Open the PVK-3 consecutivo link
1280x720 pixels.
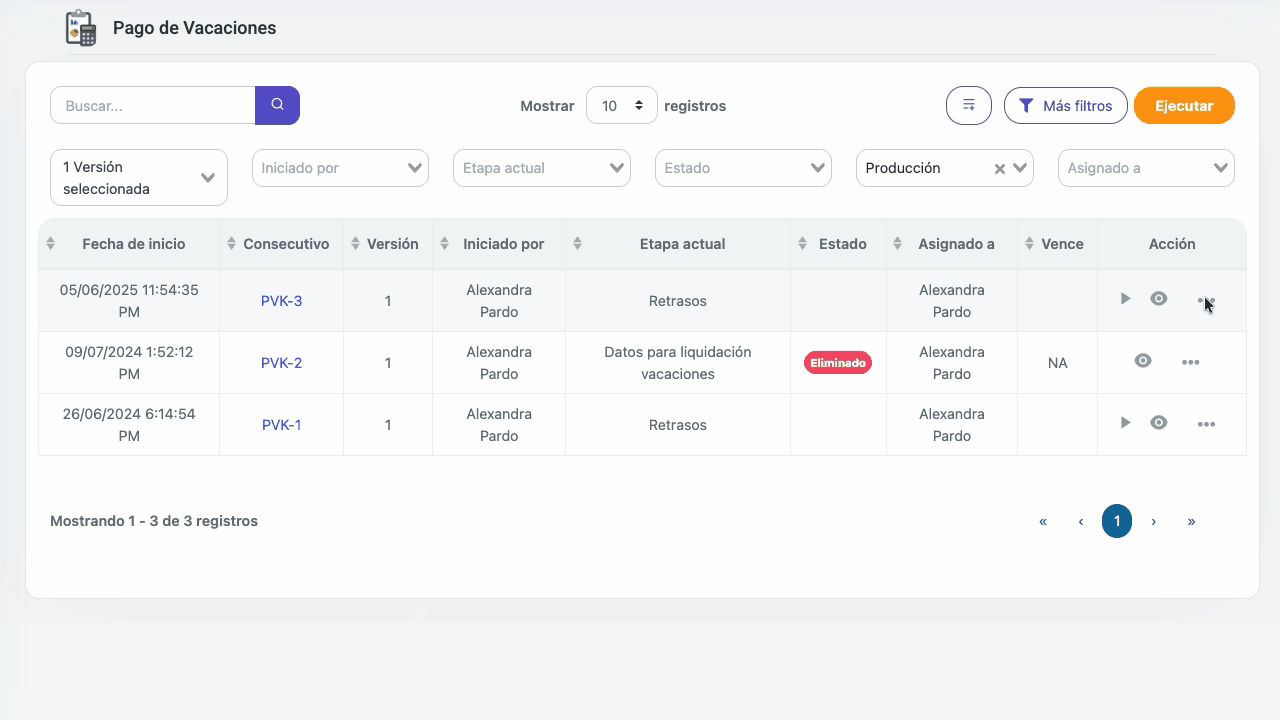[x=281, y=301]
